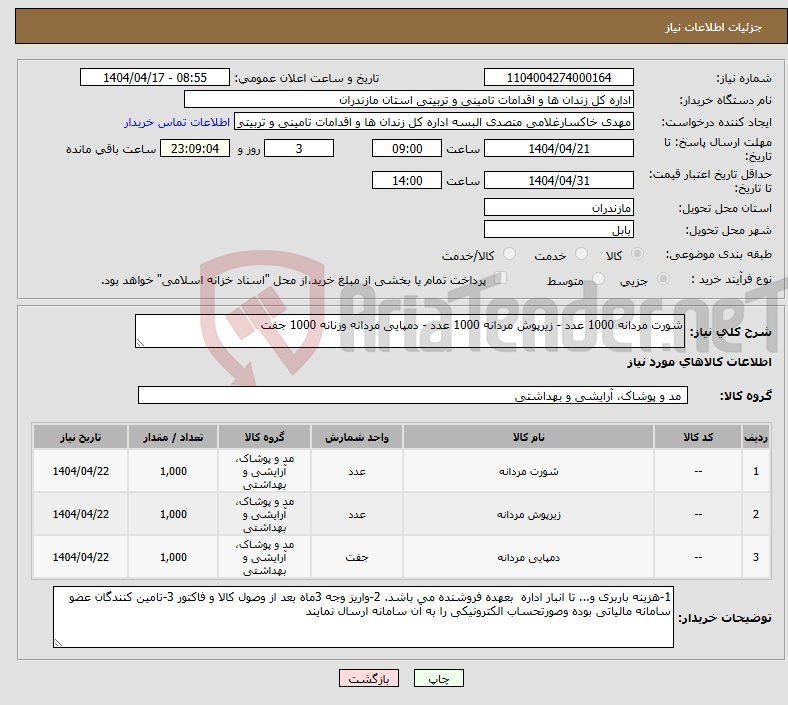Click the شرح کلی نیاز description textarea

point(410,331)
